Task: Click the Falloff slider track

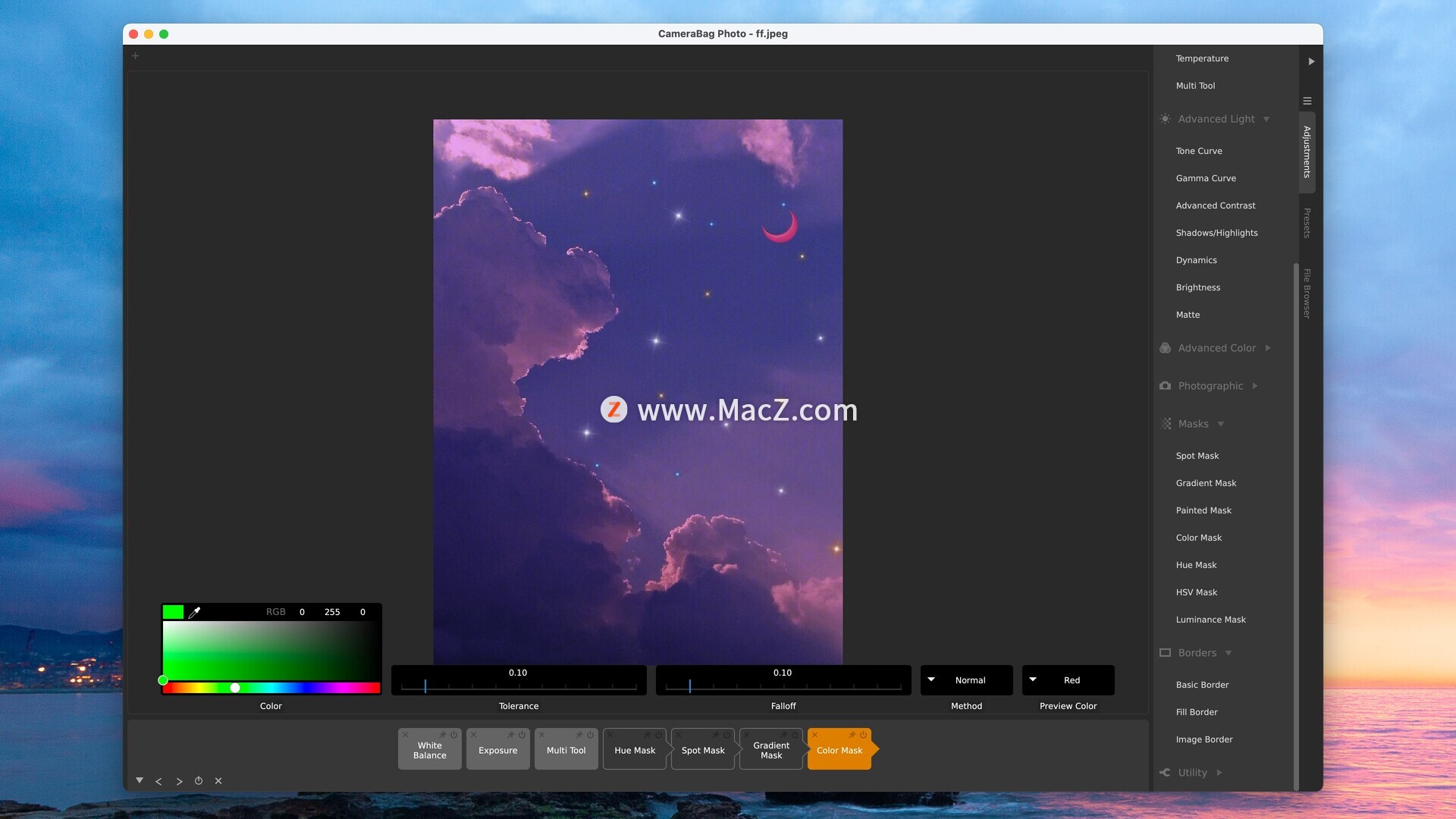Action: [783, 686]
